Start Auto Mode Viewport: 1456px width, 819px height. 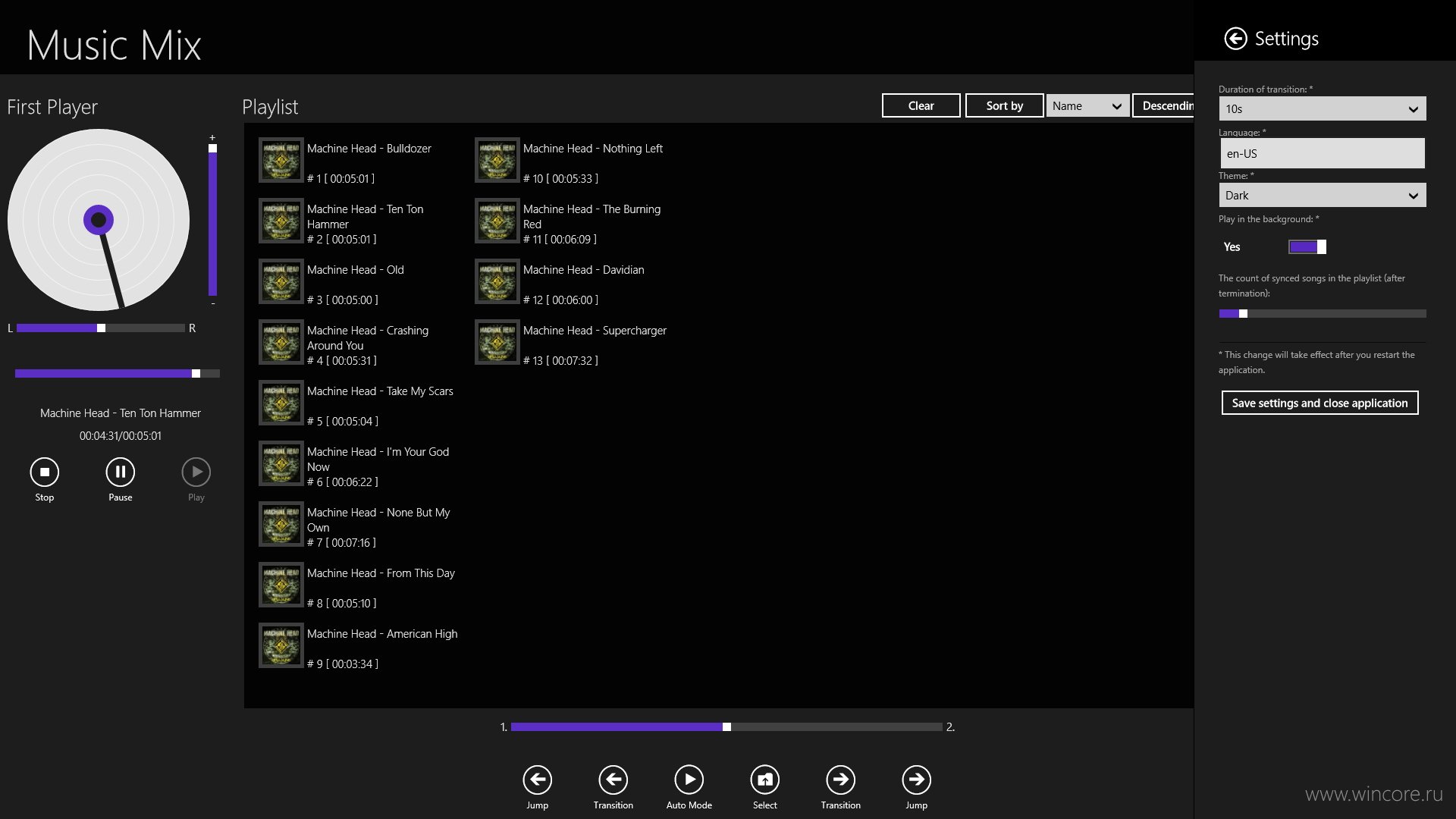[x=689, y=780]
